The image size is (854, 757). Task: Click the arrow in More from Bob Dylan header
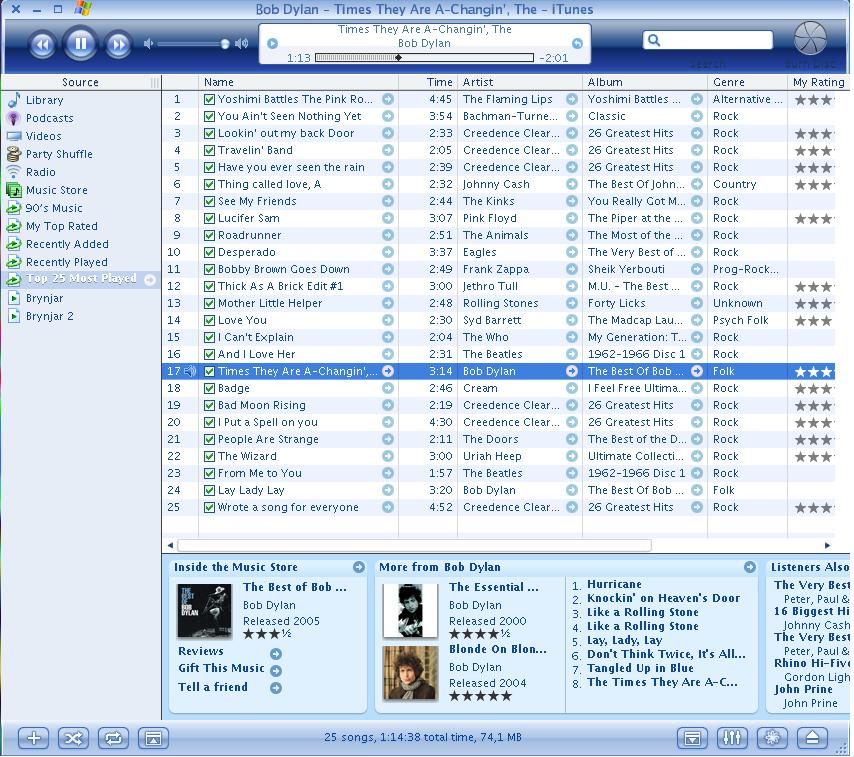(x=750, y=567)
